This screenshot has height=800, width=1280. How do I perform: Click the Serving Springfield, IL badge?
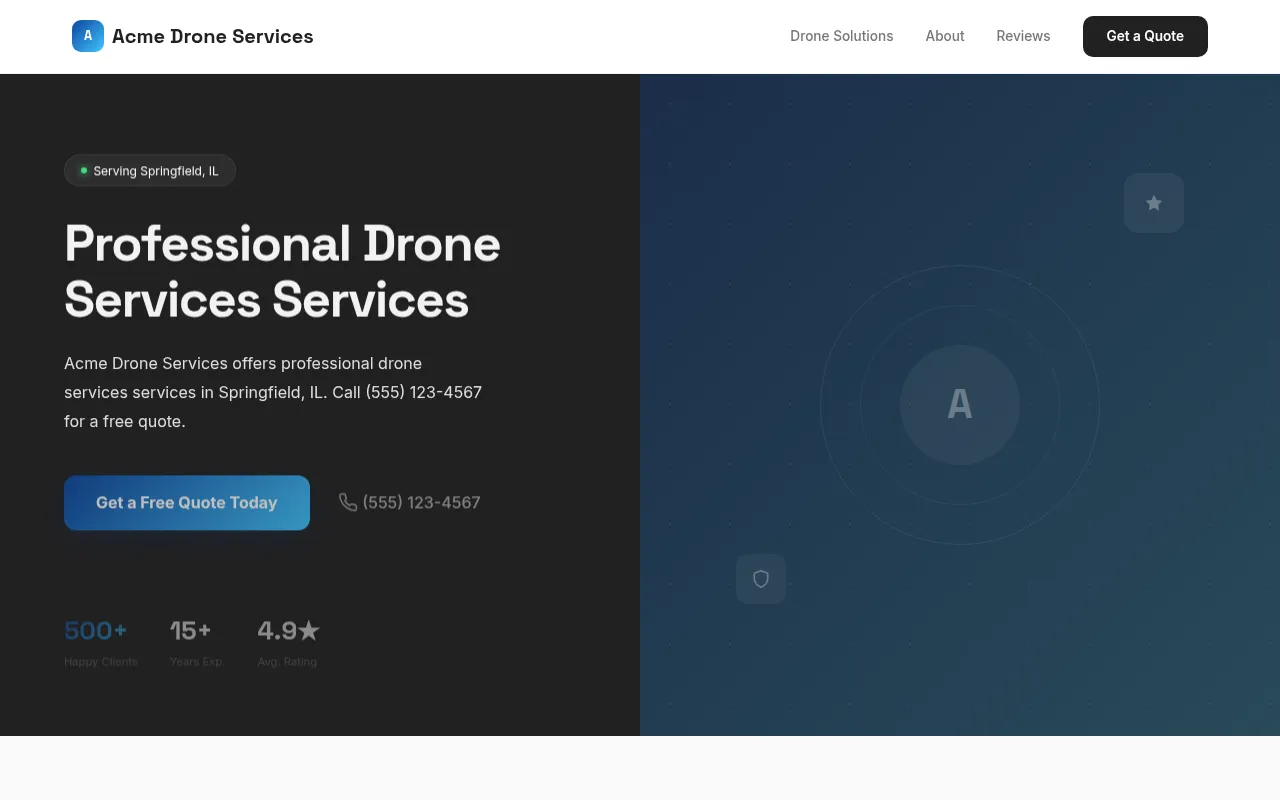coord(150,170)
